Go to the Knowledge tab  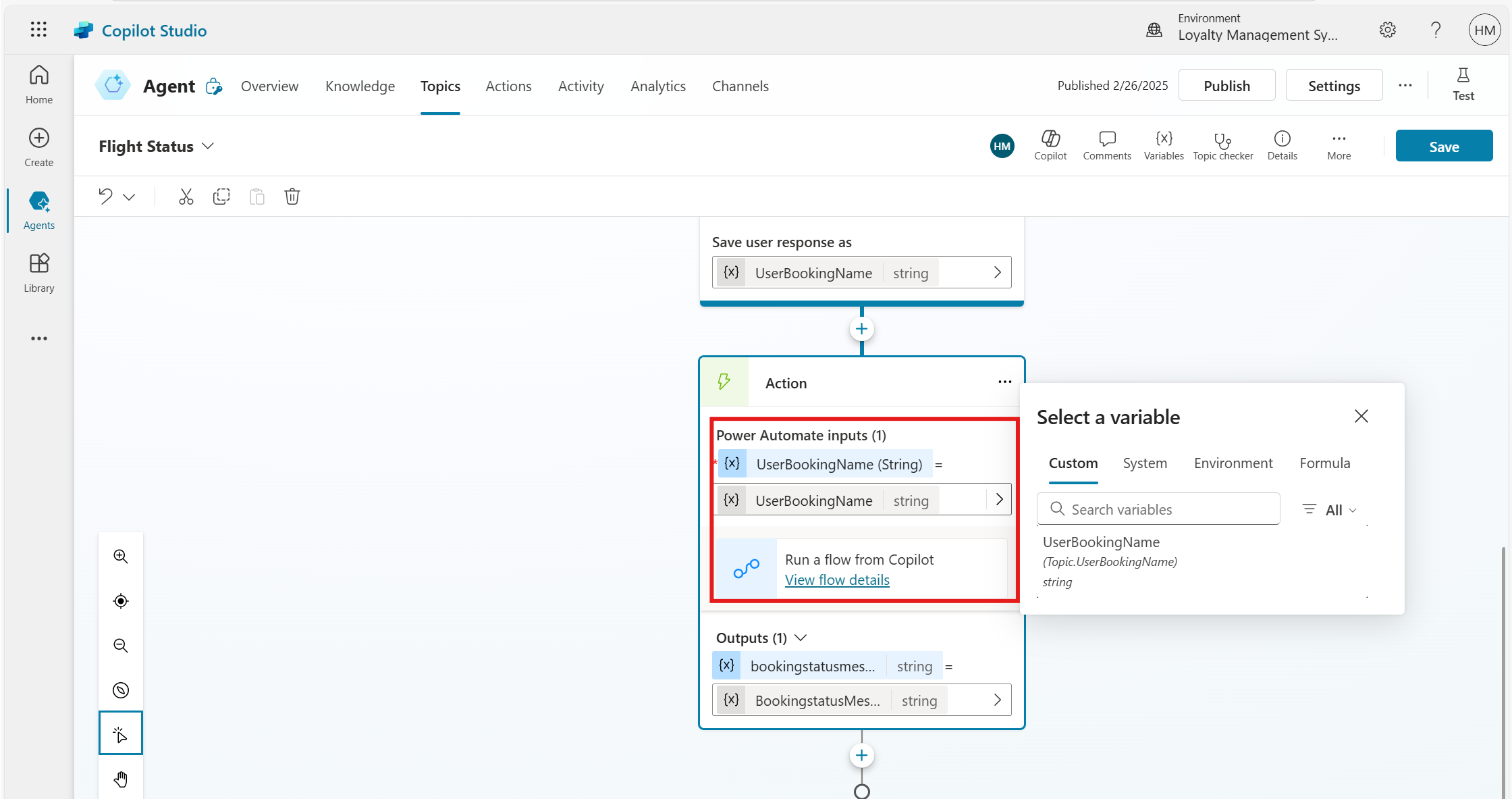(x=360, y=86)
